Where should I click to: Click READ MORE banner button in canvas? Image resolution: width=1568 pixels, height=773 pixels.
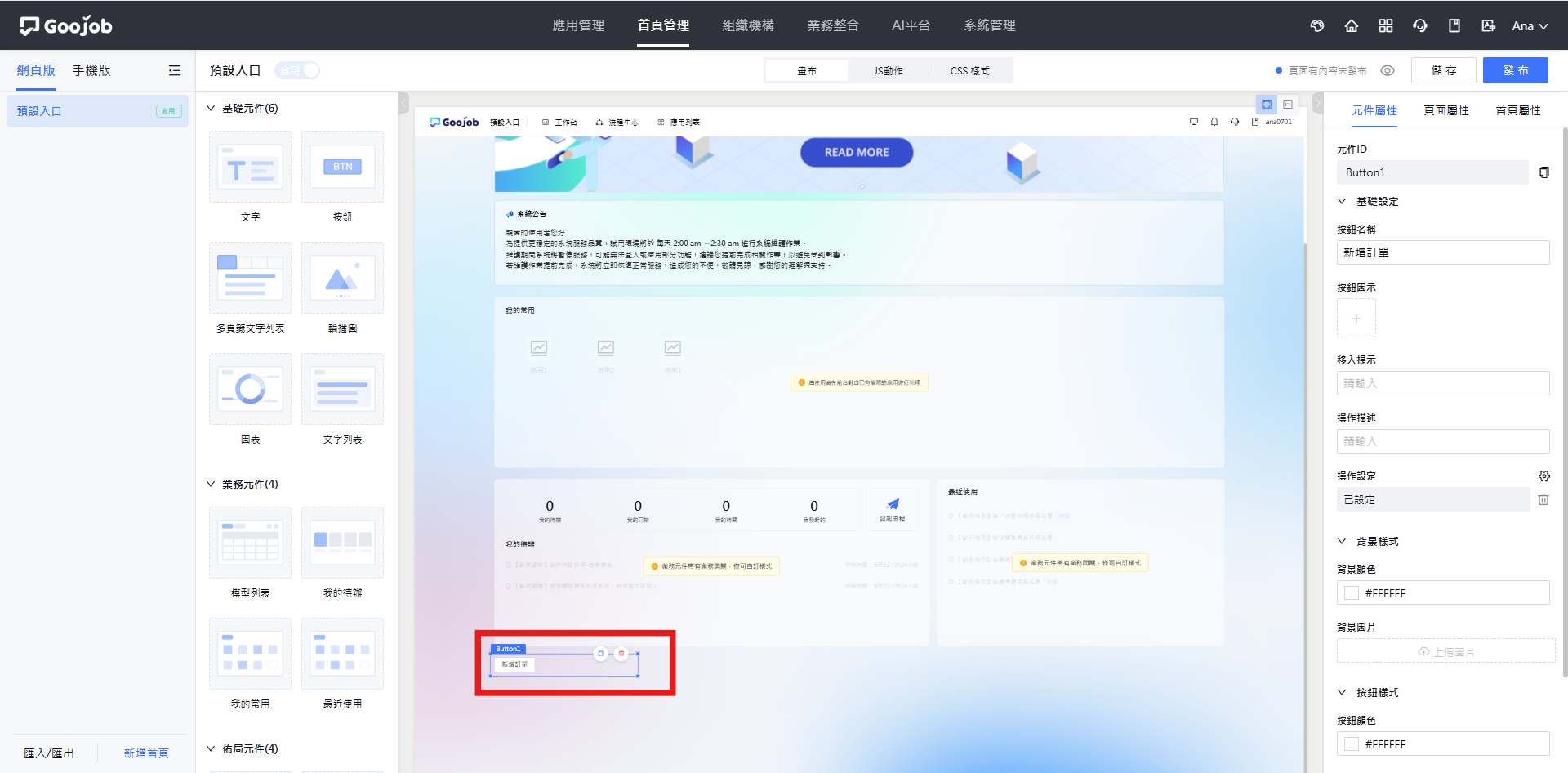pos(857,152)
